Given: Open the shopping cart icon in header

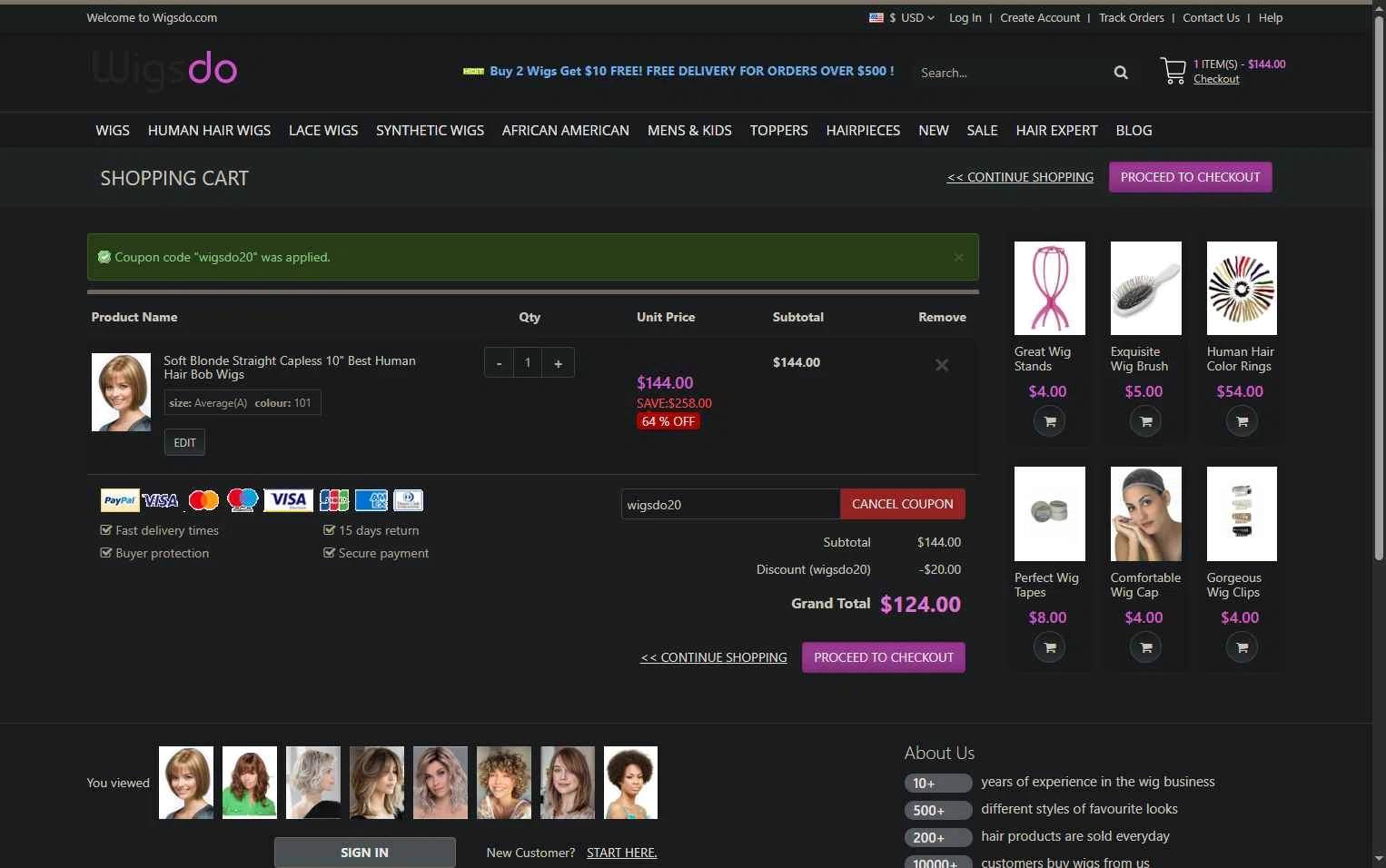Looking at the screenshot, I should pos(1173,71).
